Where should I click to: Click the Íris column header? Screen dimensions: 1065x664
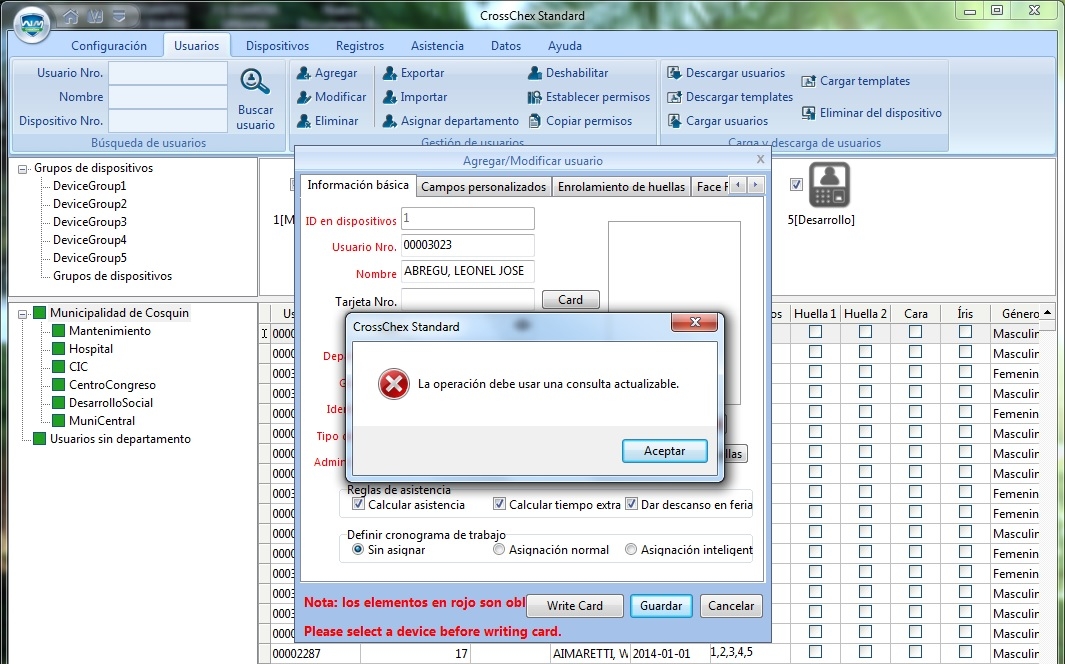point(965,313)
